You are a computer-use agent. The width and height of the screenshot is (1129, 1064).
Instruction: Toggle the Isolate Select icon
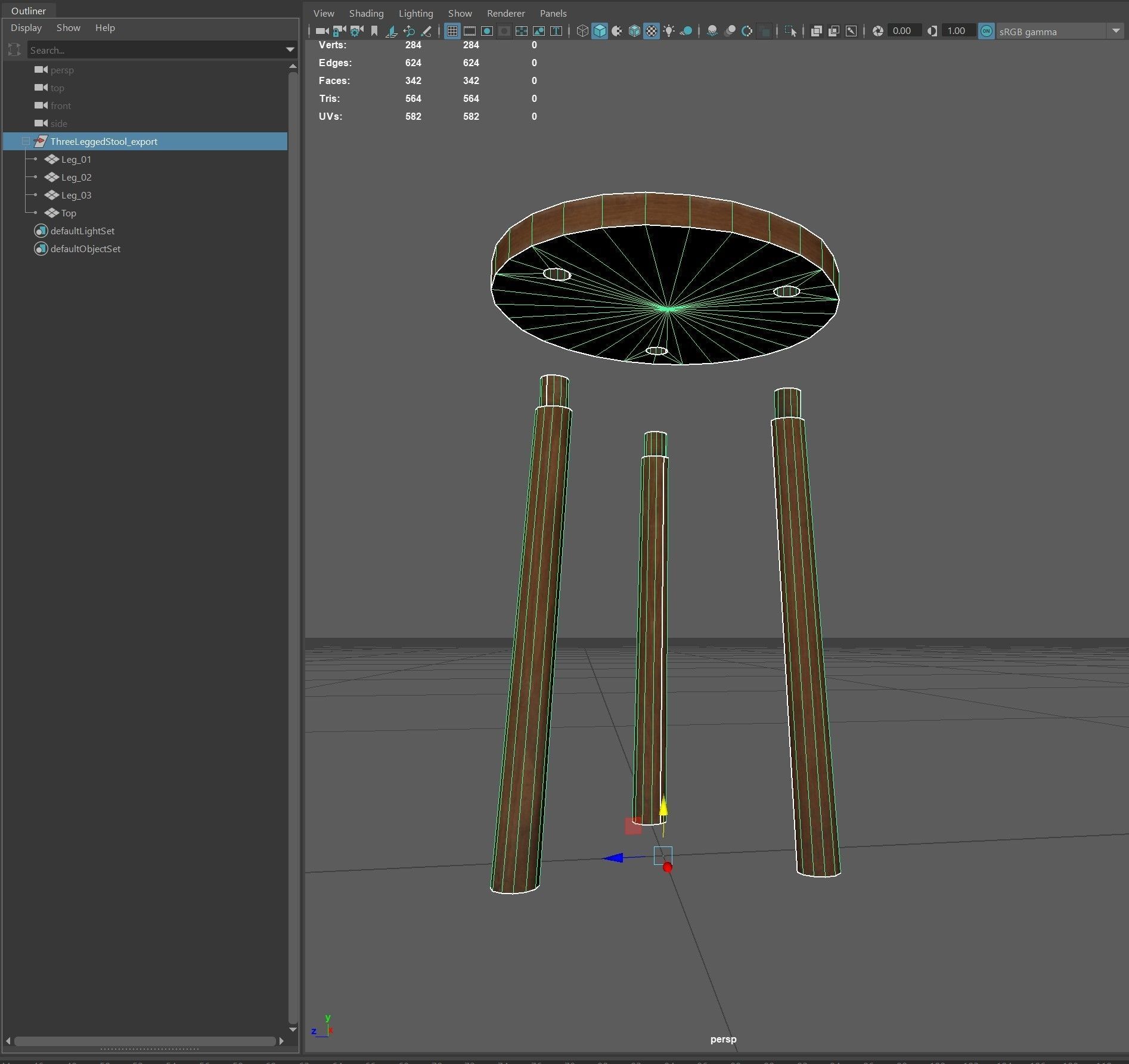(790, 31)
